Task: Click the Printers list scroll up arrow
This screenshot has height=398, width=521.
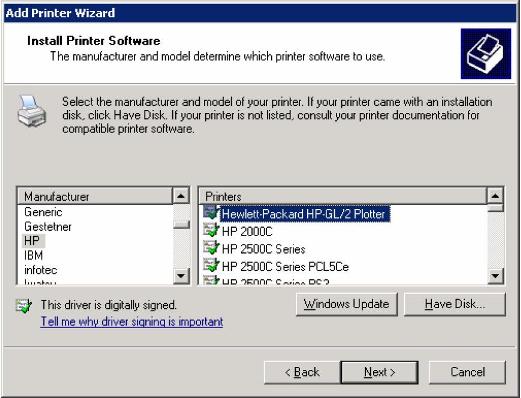Action: (x=495, y=196)
